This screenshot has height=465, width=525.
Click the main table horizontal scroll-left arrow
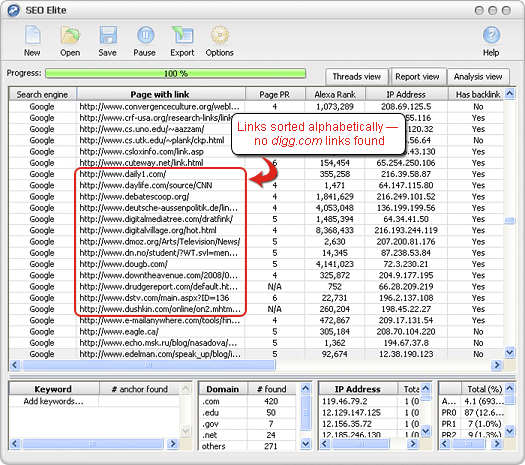click(x=14, y=365)
